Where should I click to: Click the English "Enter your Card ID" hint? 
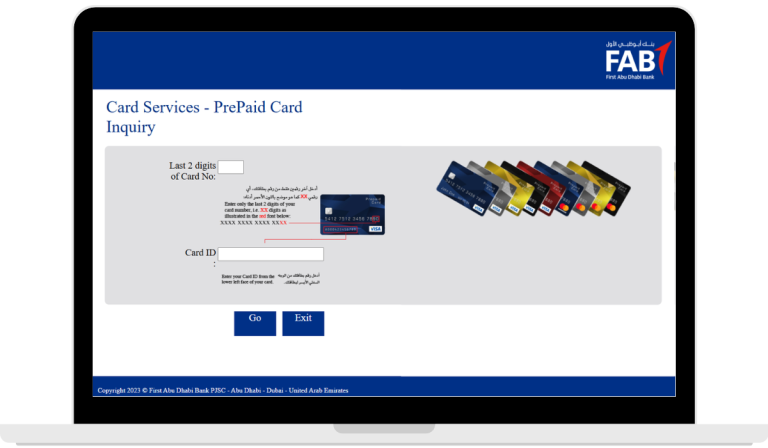coord(247,278)
